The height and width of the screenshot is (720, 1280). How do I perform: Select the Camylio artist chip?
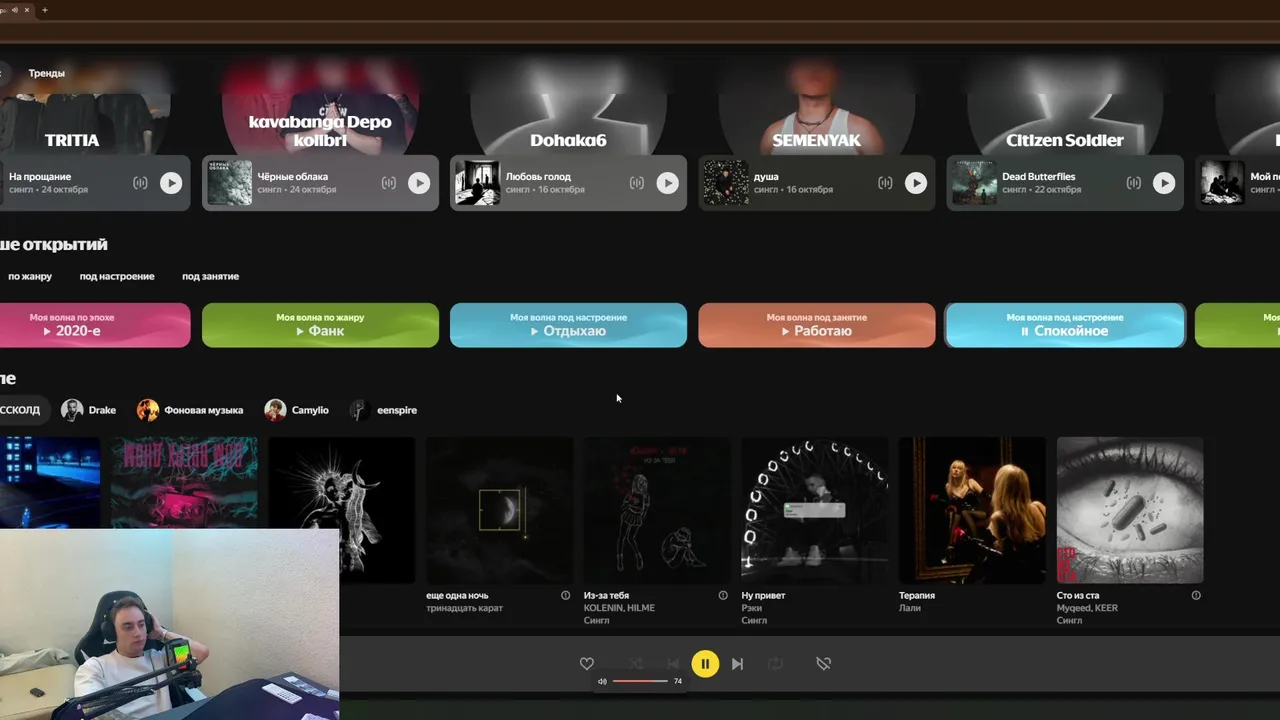[x=297, y=410]
